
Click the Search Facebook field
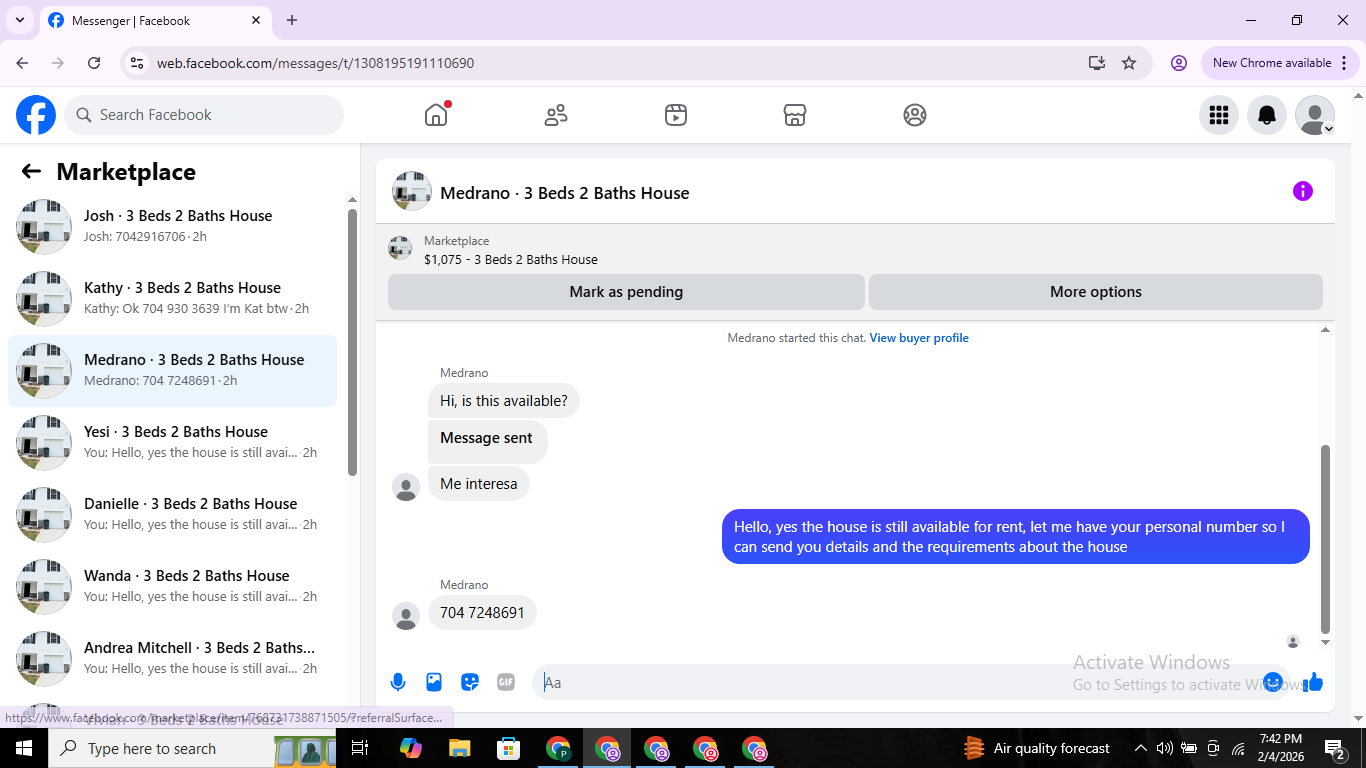[204, 115]
